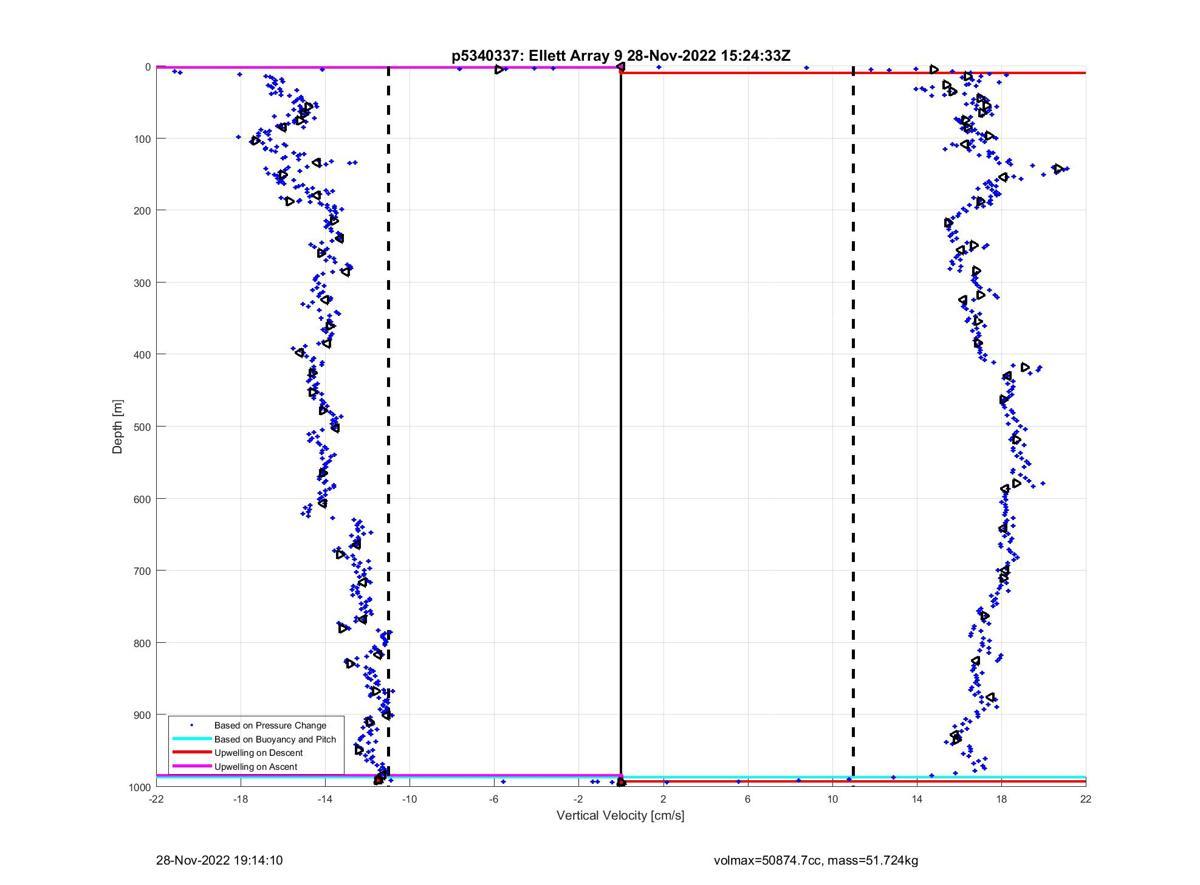This screenshot has width=1200, height=885.
Task: Click the magenta line sample in legend
Action: point(191,767)
